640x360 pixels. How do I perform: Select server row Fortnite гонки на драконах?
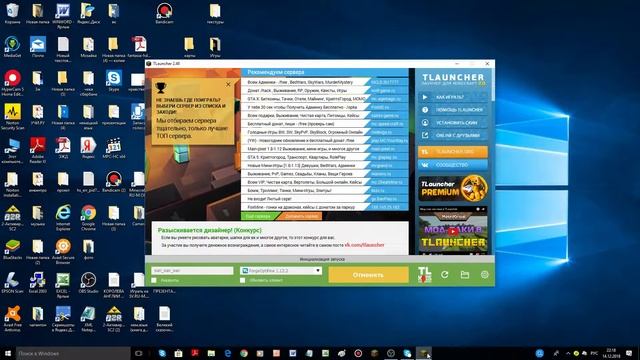(325, 207)
